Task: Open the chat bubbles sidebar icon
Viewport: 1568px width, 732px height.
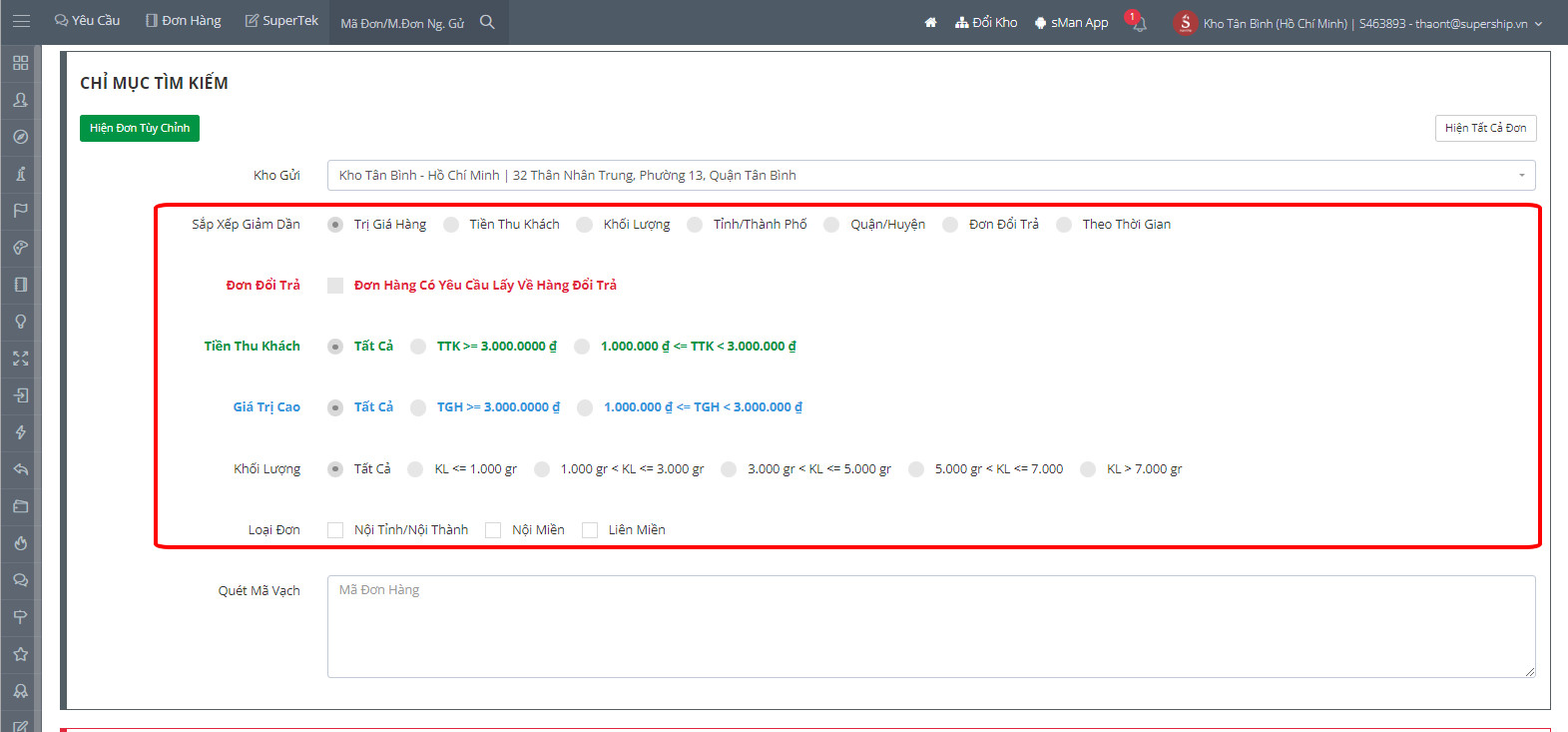Action: coord(20,580)
